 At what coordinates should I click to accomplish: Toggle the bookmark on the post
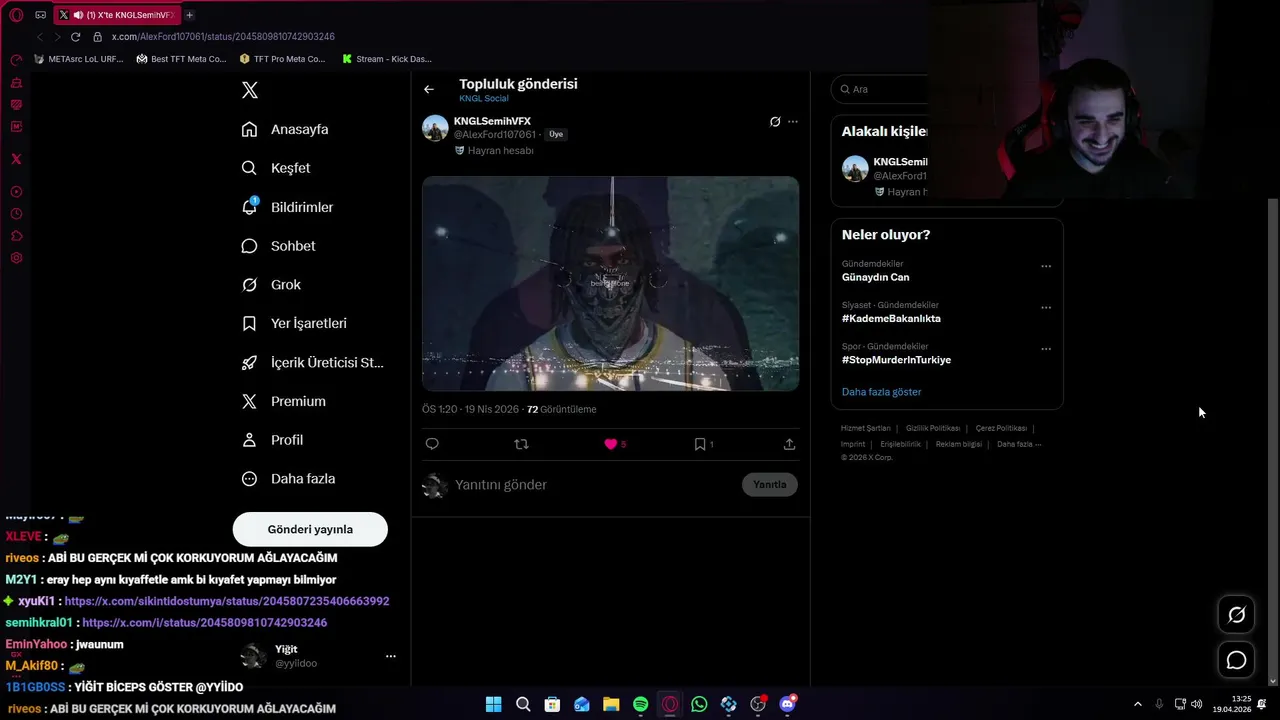pos(700,444)
